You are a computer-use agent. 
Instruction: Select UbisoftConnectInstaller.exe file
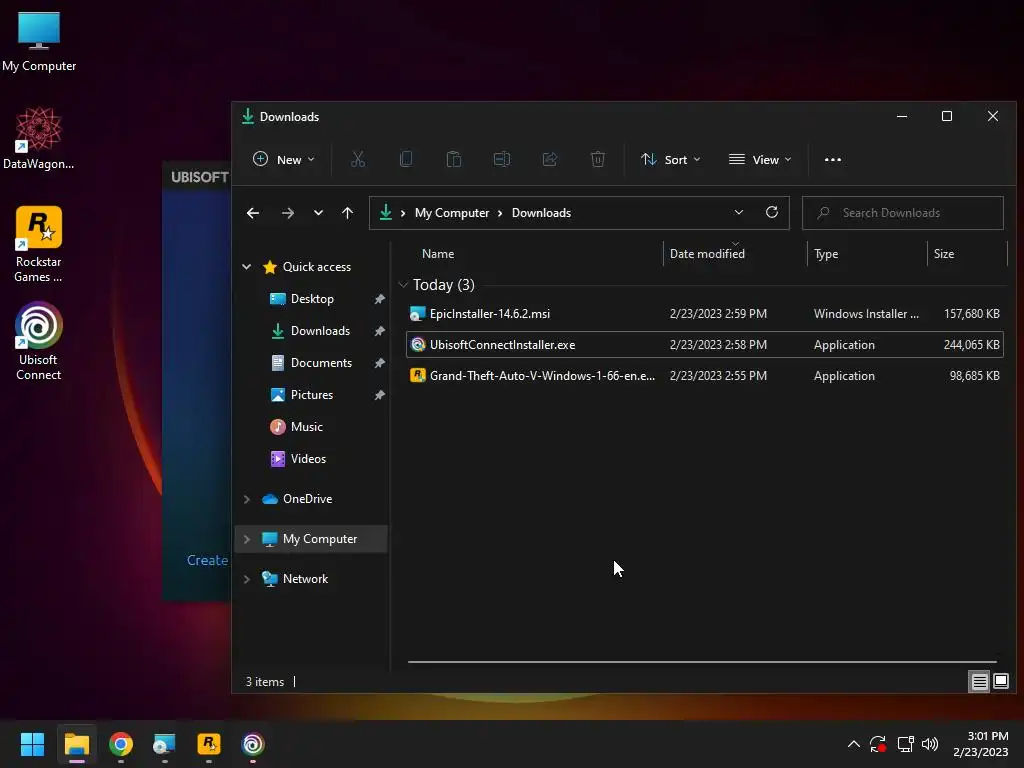point(705,345)
